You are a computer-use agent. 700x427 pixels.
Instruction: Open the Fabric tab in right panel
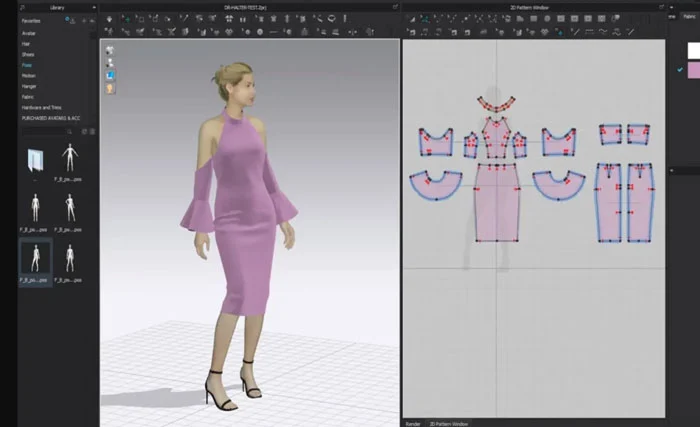point(690,17)
